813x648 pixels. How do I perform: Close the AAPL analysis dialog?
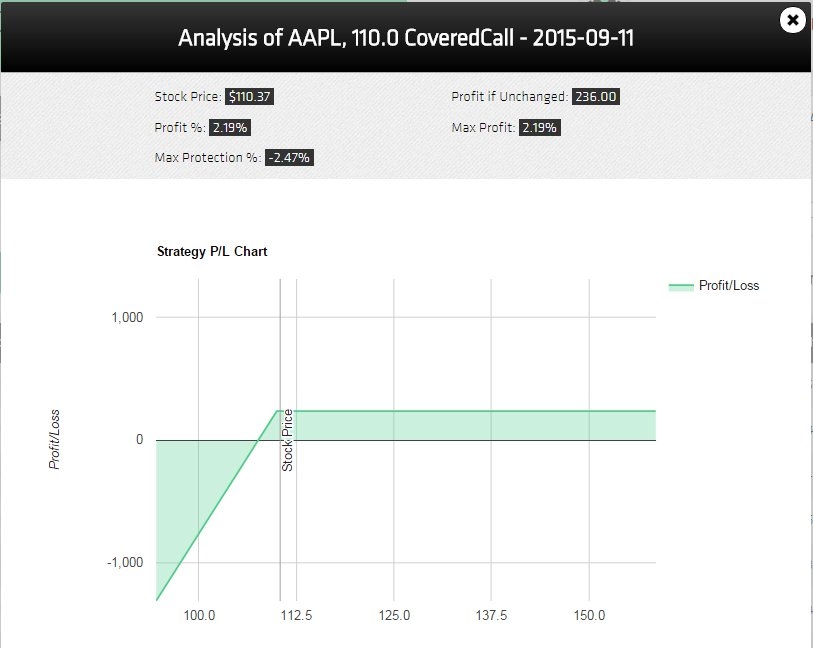click(792, 20)
